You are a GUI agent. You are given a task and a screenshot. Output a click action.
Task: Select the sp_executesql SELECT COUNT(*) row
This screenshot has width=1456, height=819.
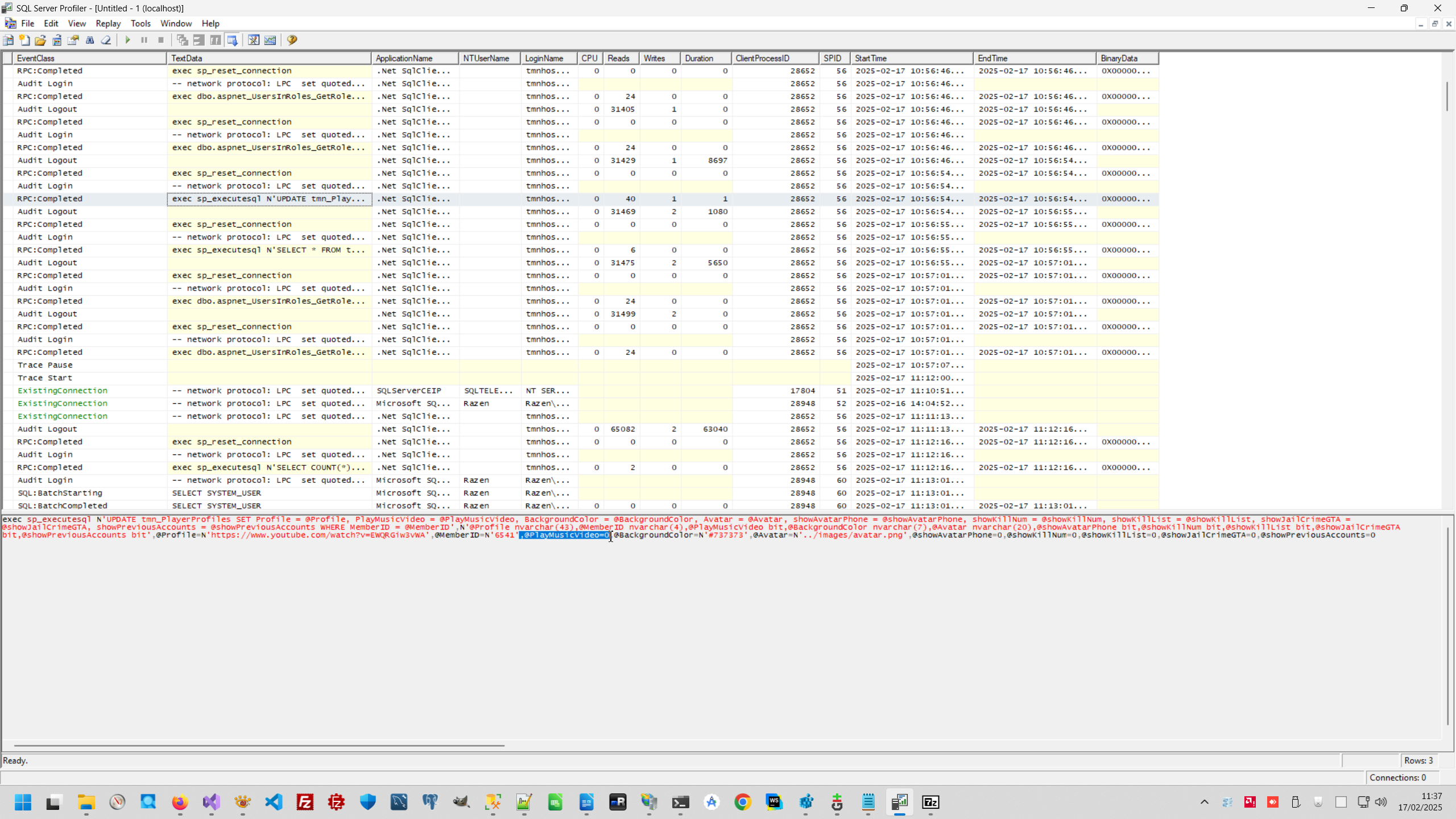268,468
